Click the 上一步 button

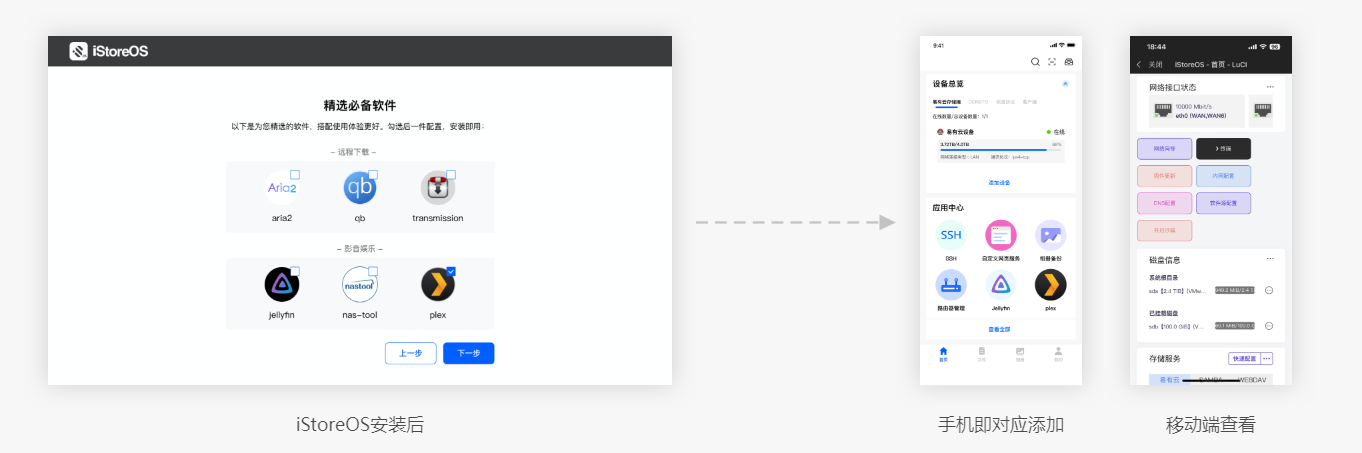click(x=410, y=353)
